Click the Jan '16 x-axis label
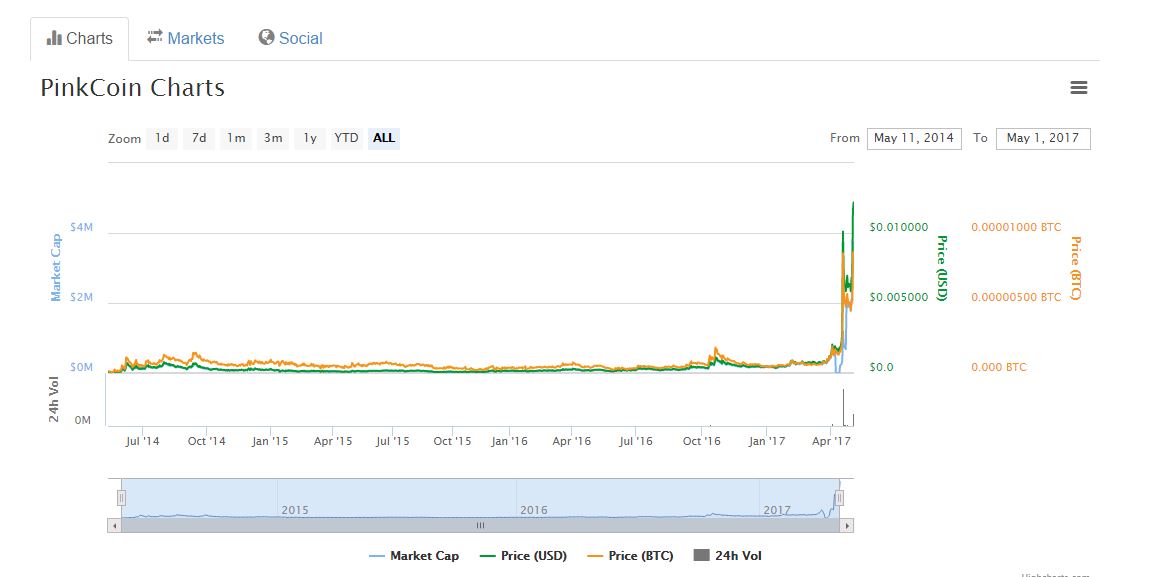This screenshot has height=577, width=1159. point(509,442)
